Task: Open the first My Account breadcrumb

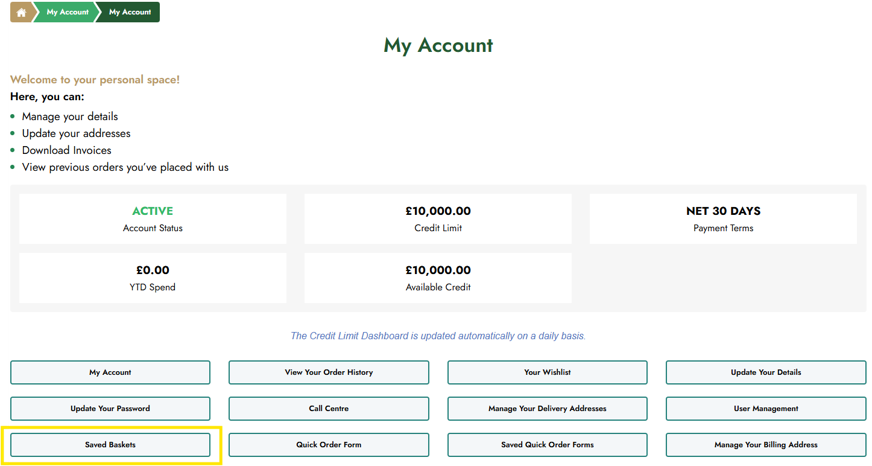Action: [67, 12]
